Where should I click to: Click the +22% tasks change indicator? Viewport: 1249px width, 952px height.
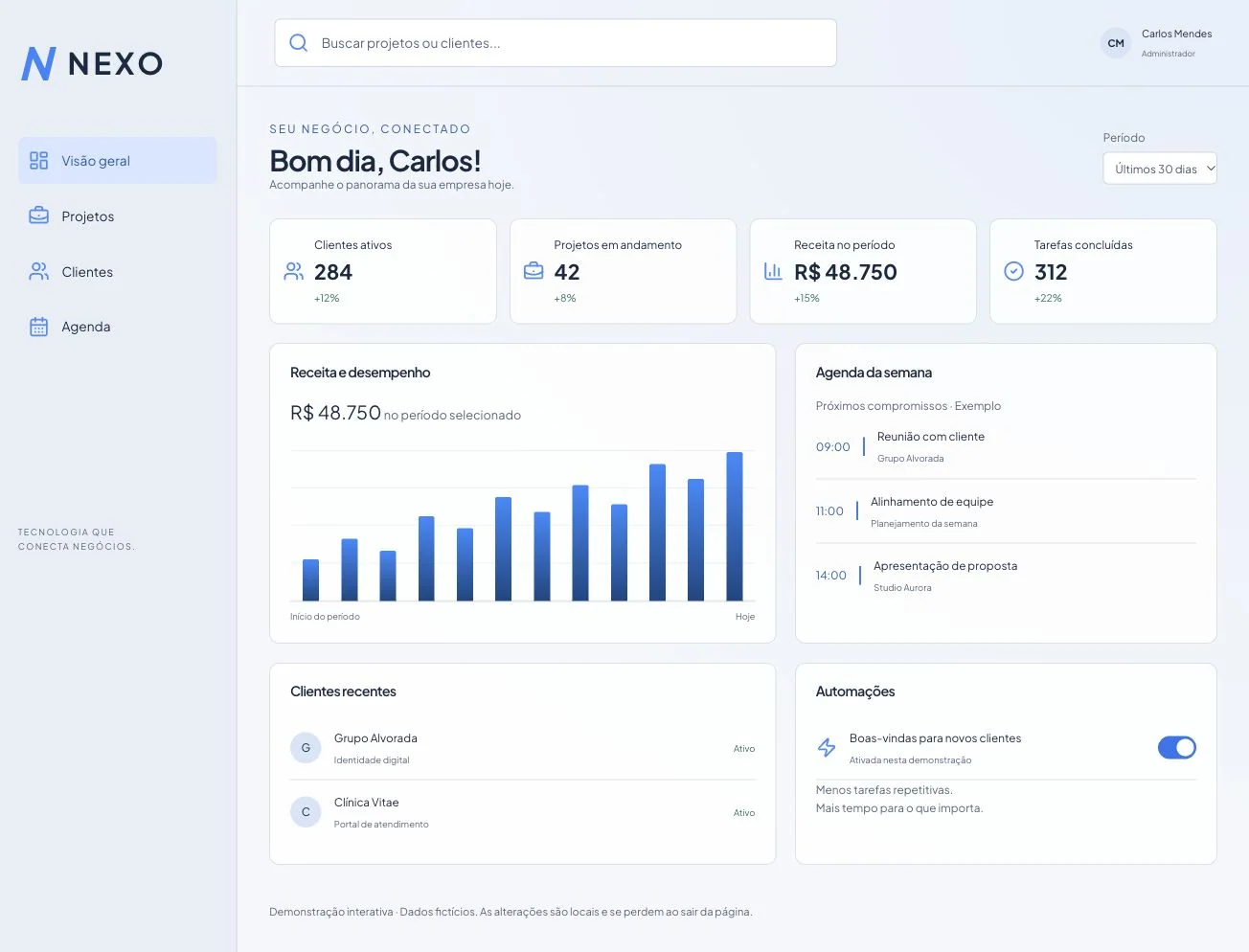click(1048, 298)
